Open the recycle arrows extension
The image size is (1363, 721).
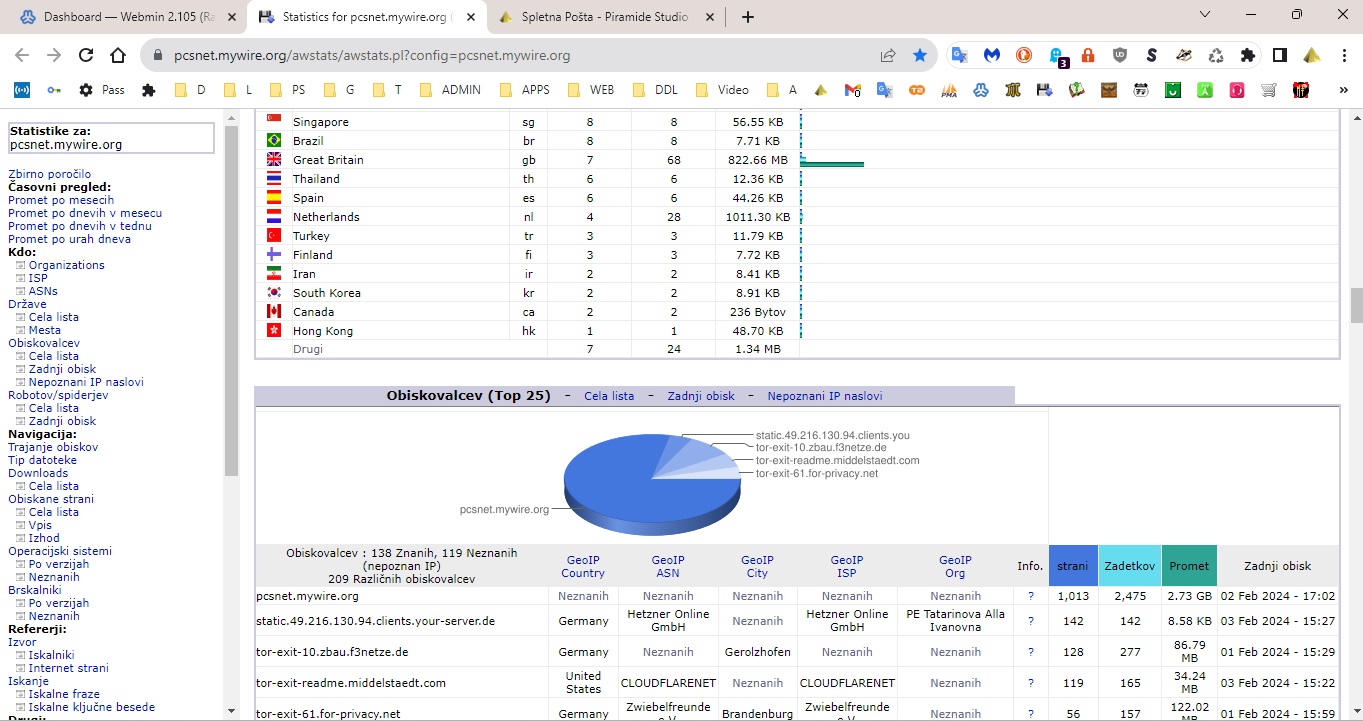pyautogui.click(x=1216, y=56)
